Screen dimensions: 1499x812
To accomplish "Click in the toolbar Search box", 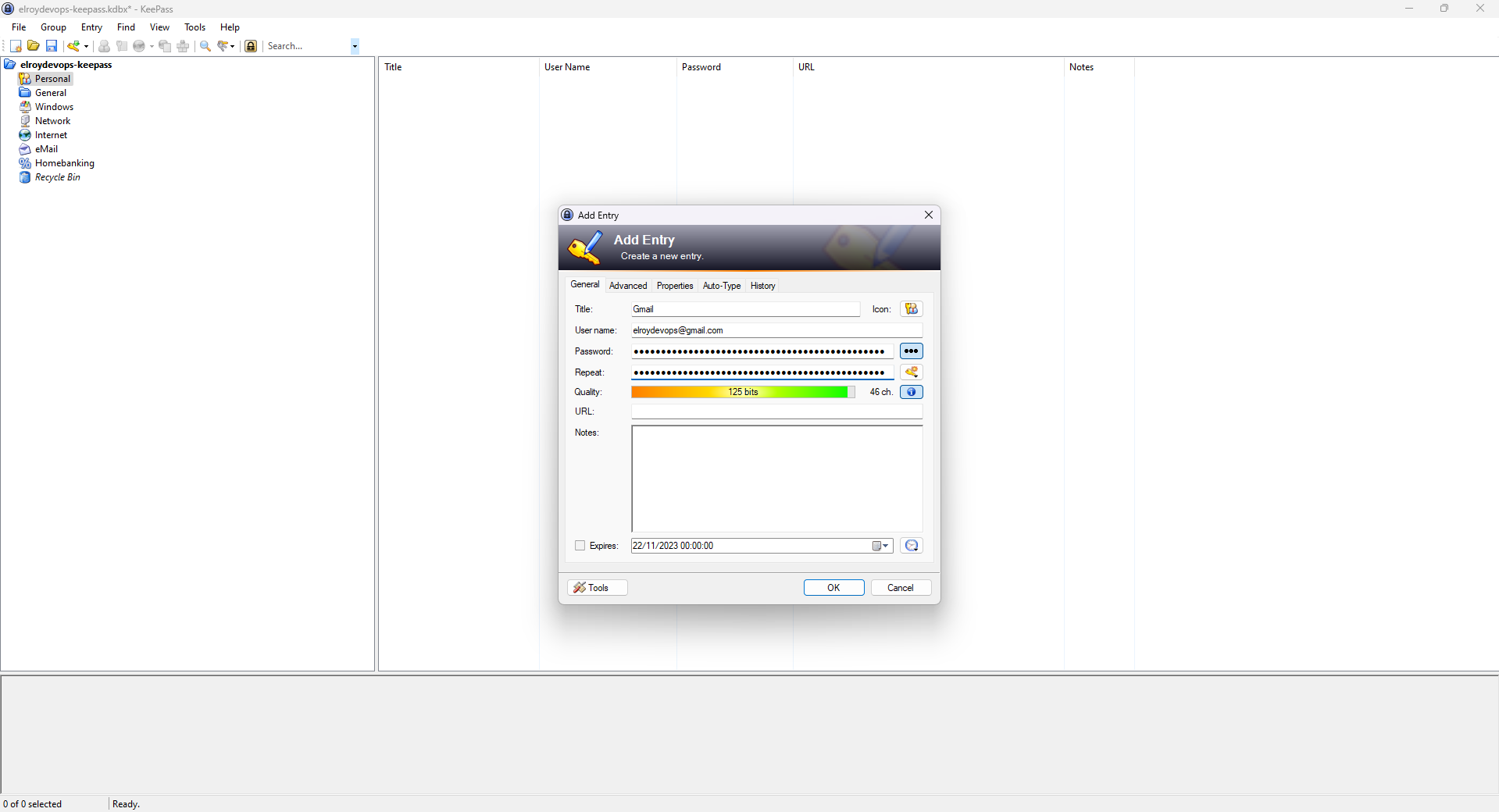I will tap(308, 46).
